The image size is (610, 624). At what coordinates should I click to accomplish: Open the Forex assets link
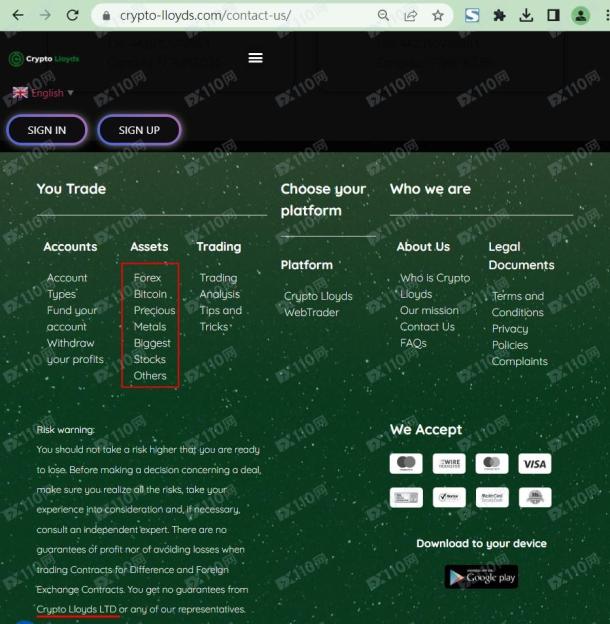pos(147,278)
